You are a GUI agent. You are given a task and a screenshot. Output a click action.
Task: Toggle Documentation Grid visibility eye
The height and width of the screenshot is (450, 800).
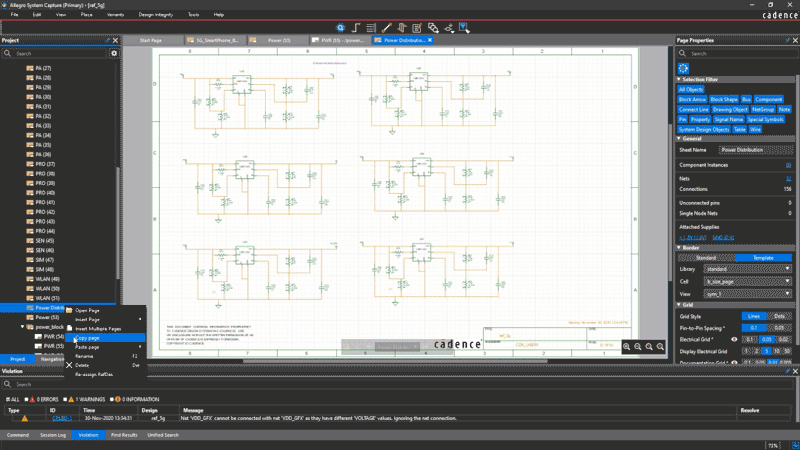pos(734,363)
